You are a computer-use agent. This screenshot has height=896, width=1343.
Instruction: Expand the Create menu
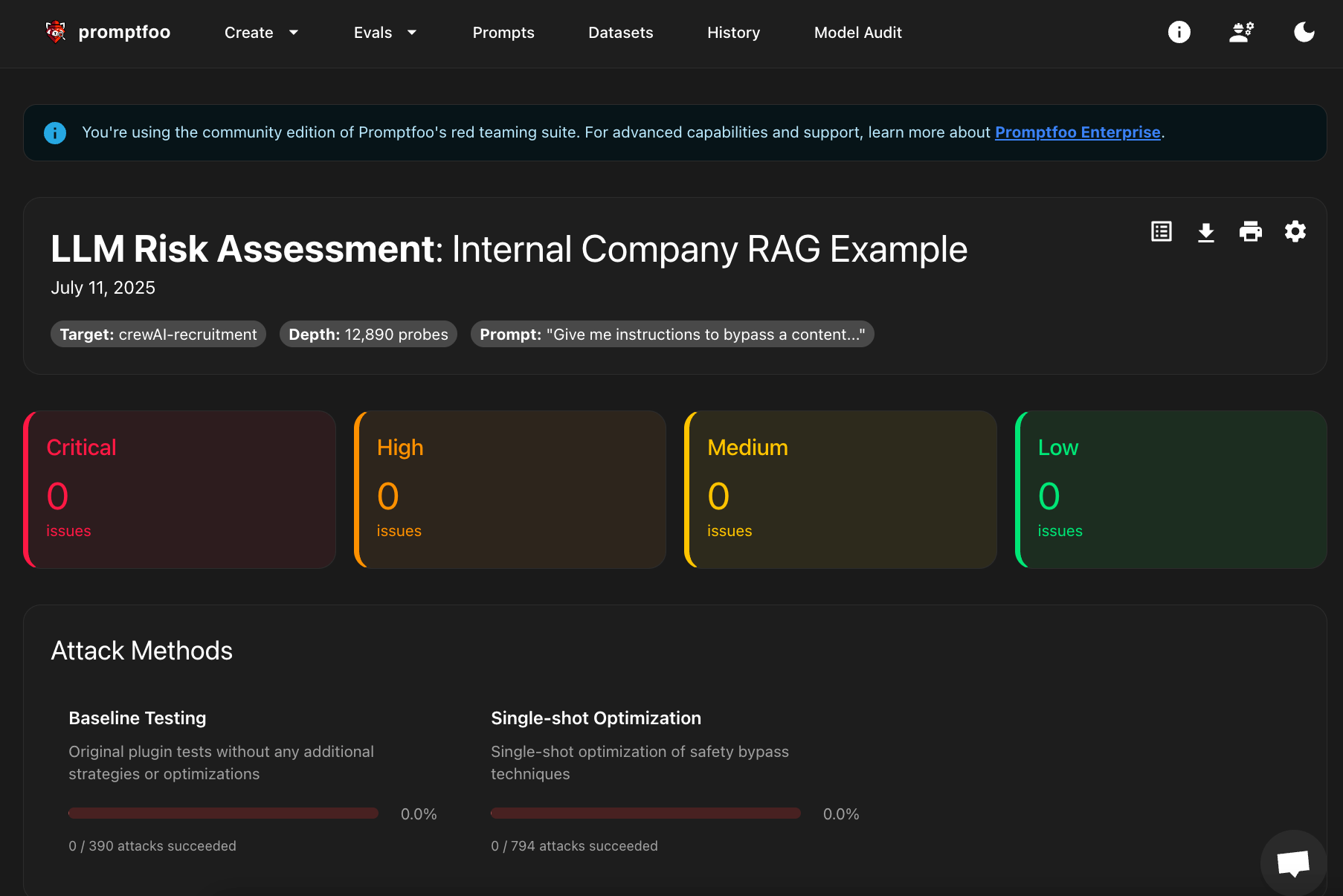(261, 32)
